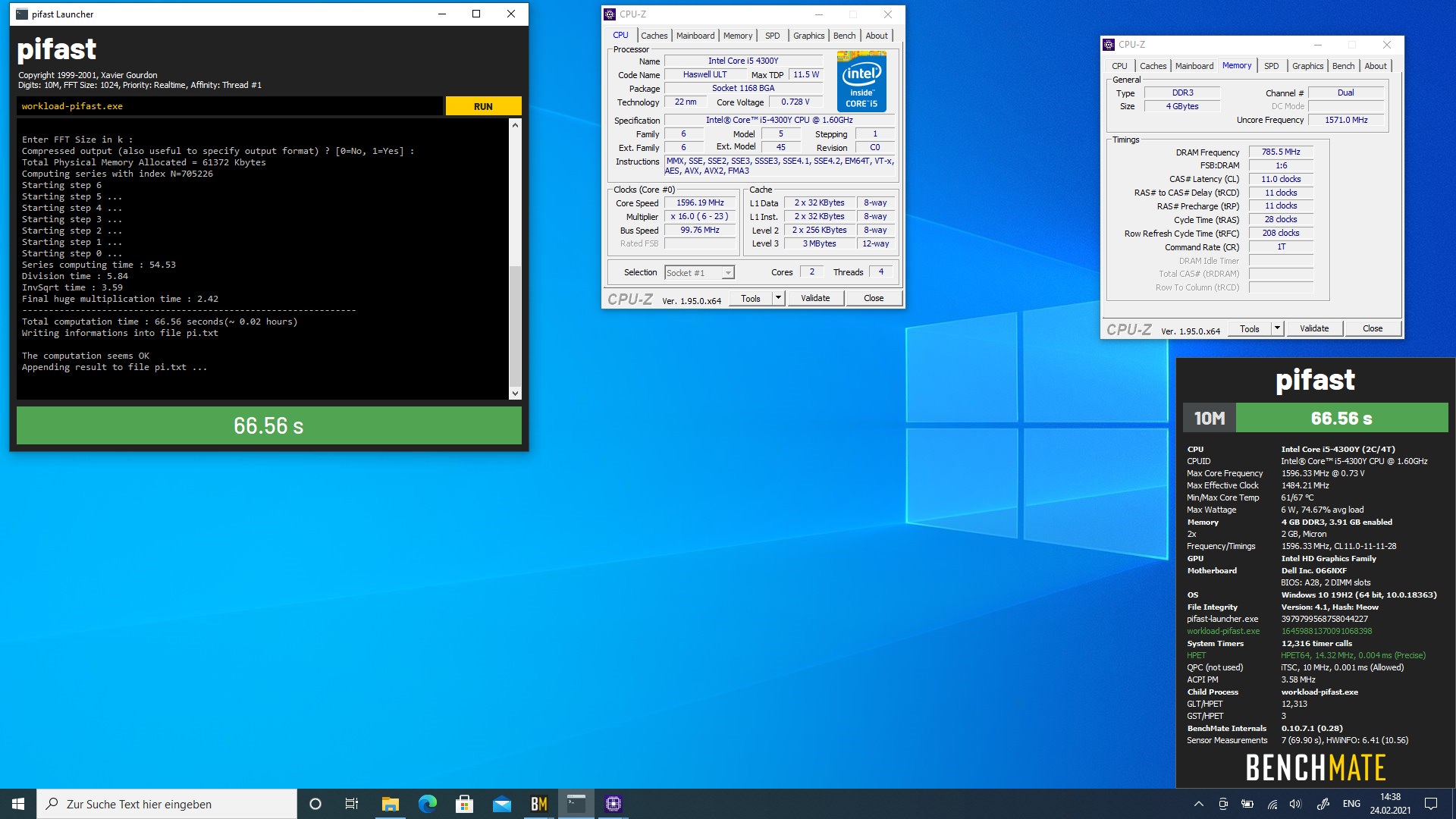Open the Windows Start menu
This screenshot has width=1456, height=819.
[18, 804]
